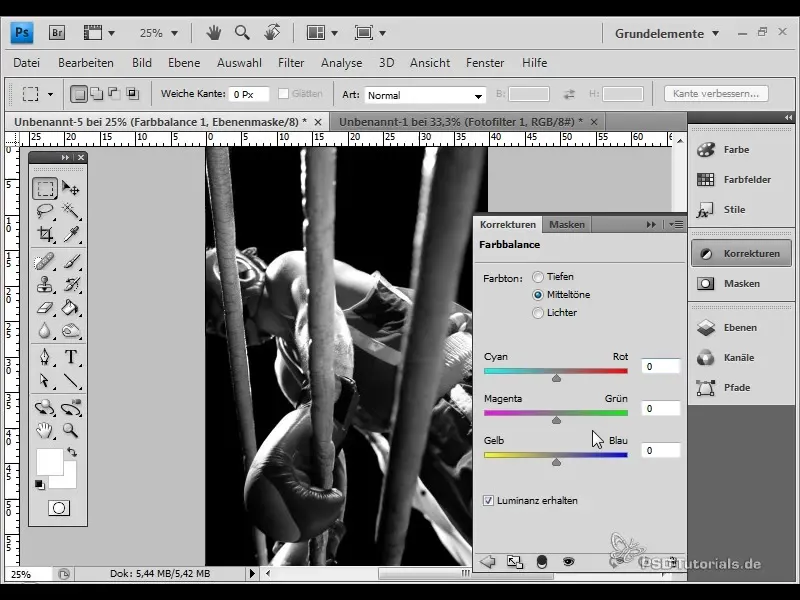The height and width of the screenshot is (600, 800).
Task: Open the Ebene menu
Action: [x=184, y=63]
